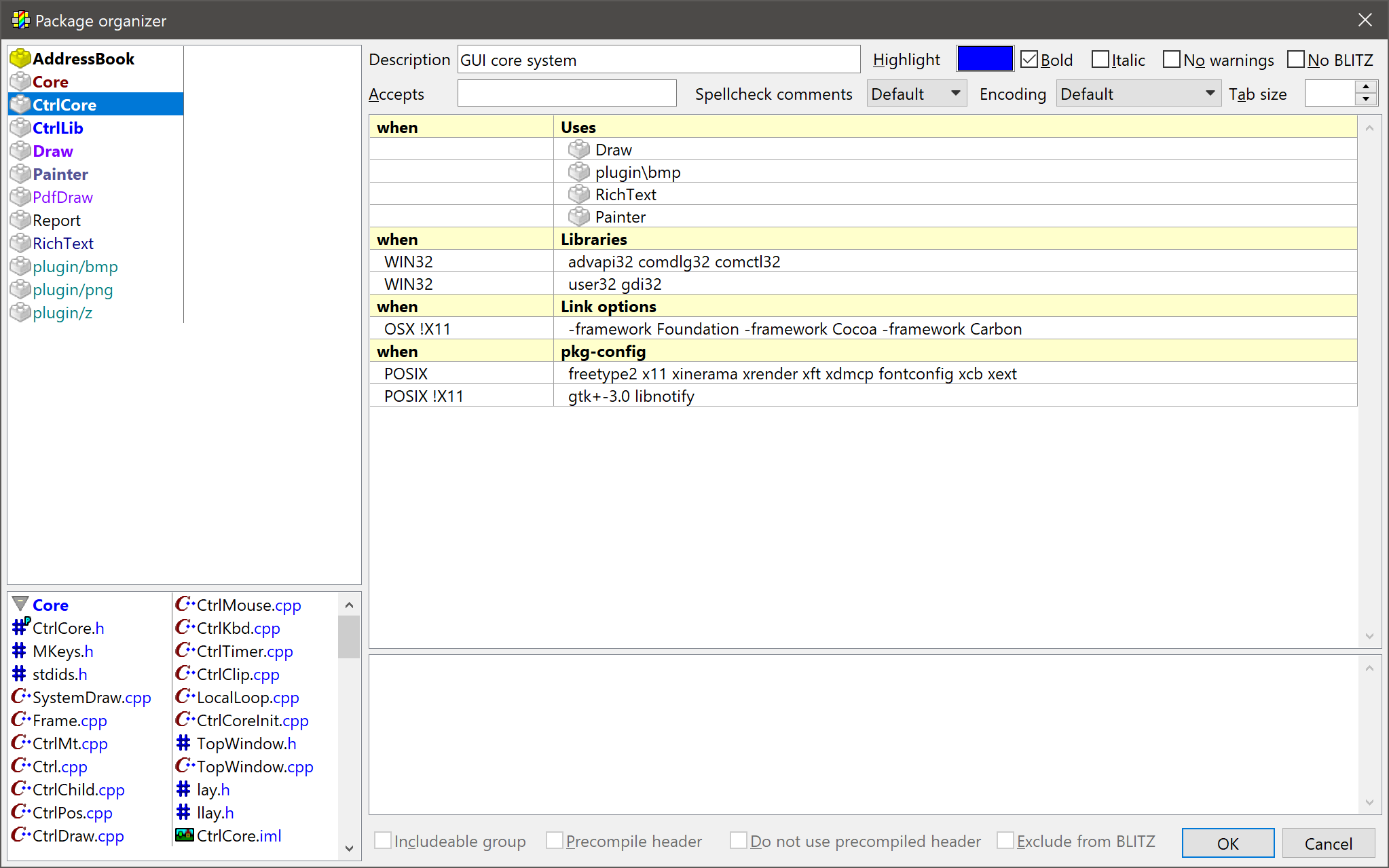This screenshot has height=868, width=1389.
Task: Select the Painter package icon in package list
Action: [20, 174]
